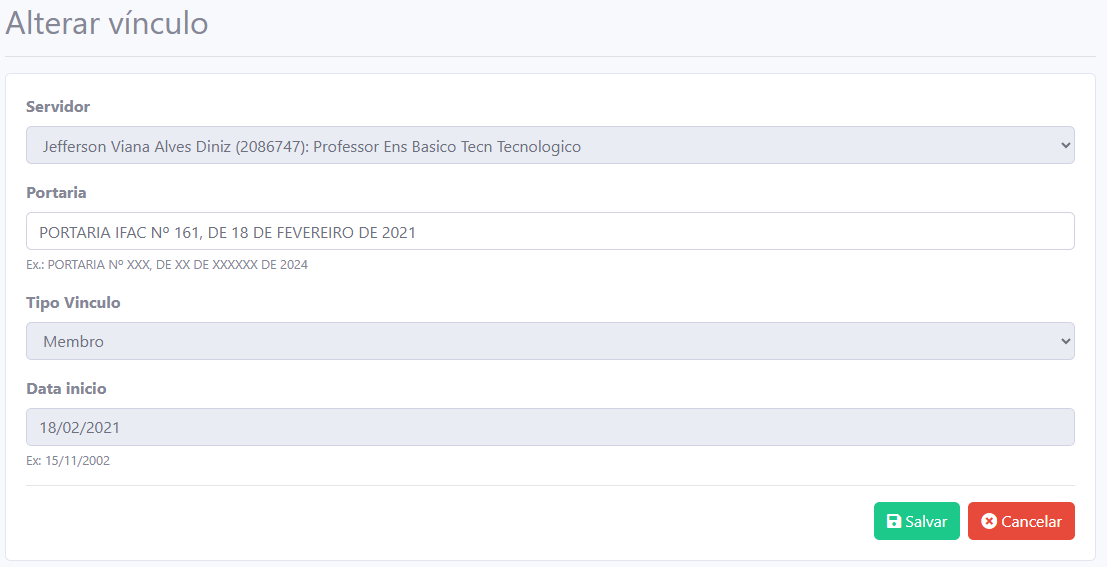Screen dimensions: 1107x567
Task: Open the Servidor dropdown
Action: (550, 145)
